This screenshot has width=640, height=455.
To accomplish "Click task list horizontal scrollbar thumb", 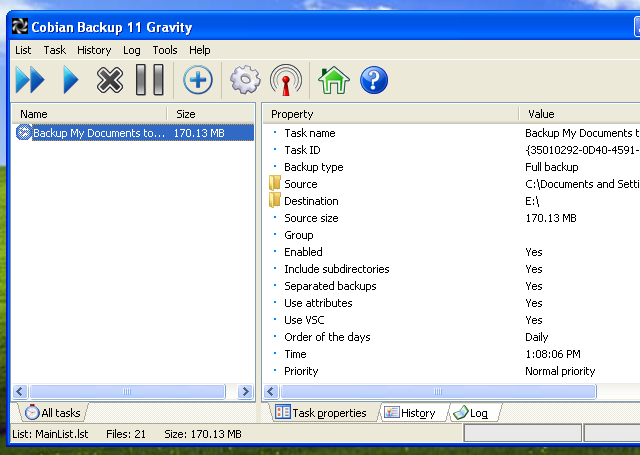I will [x=127, y=391].
